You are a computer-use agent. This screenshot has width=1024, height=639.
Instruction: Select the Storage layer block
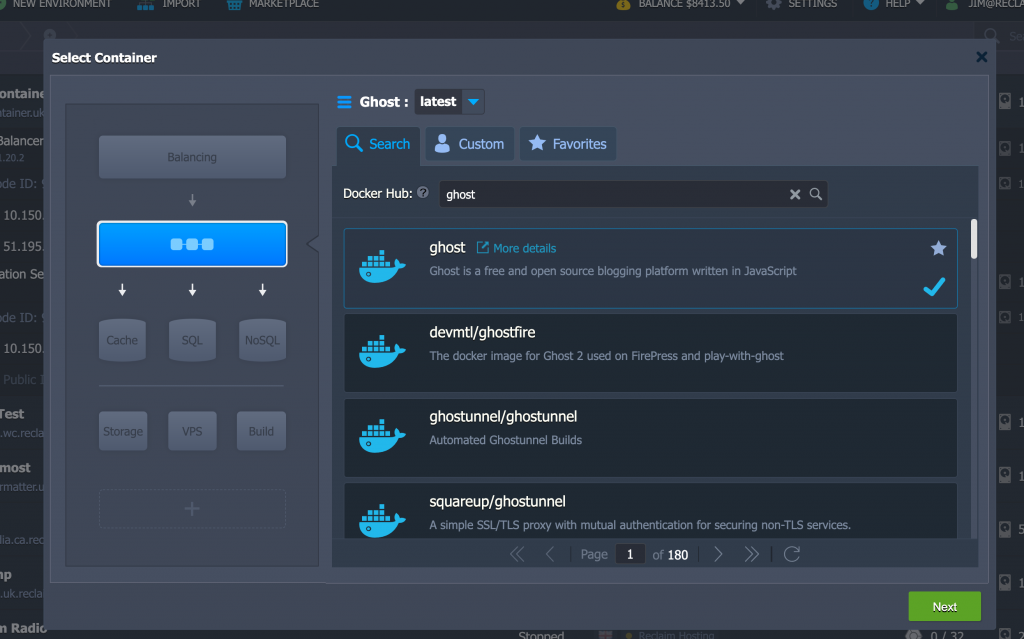click(123, 431)
